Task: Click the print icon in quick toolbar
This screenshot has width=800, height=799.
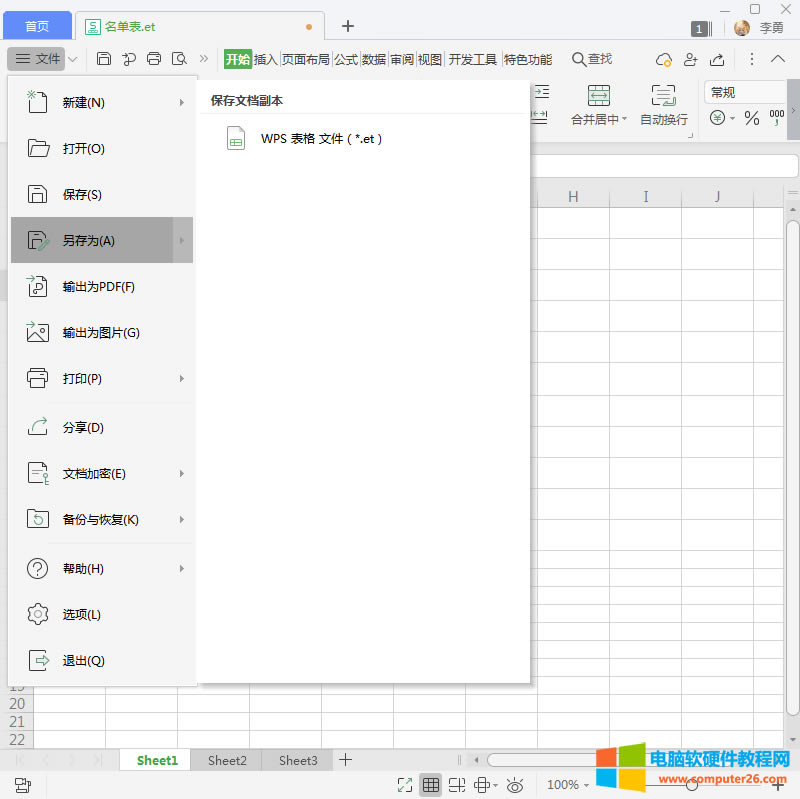Action: [154, 59]
